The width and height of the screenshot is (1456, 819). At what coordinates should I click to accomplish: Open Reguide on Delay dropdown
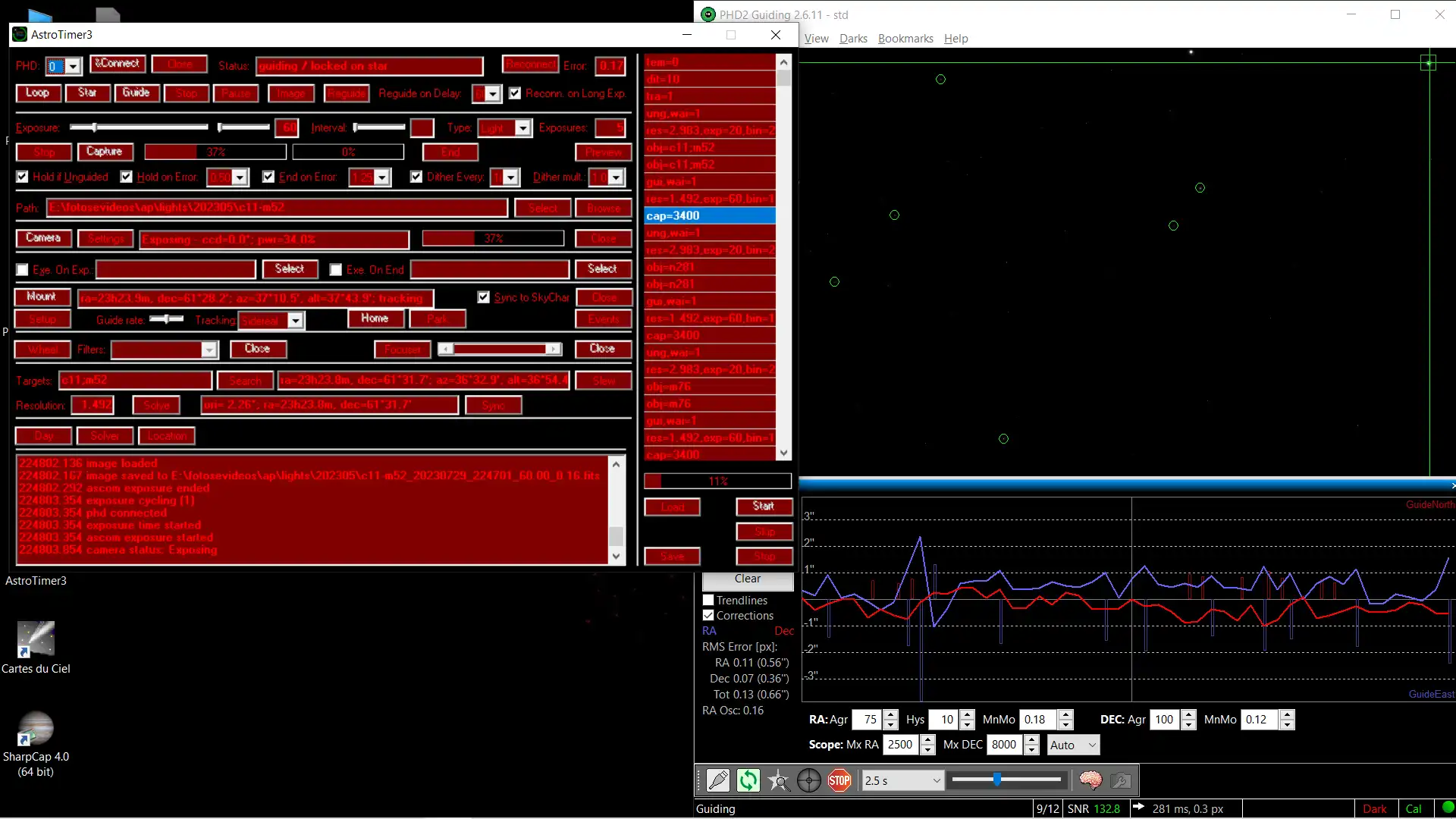coord(493,94)
